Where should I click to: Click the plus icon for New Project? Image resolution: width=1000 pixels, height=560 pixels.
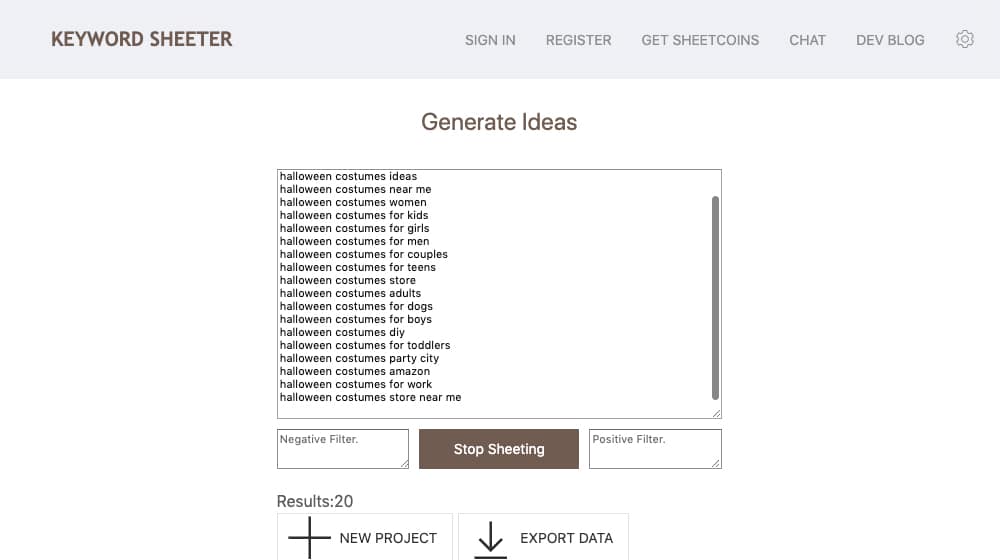309,538
